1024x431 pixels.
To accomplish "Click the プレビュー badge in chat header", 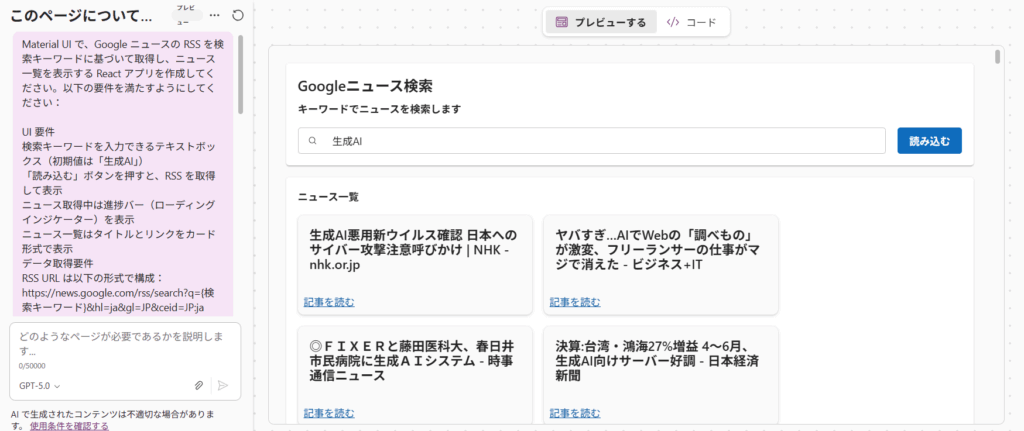I will 186,14.
